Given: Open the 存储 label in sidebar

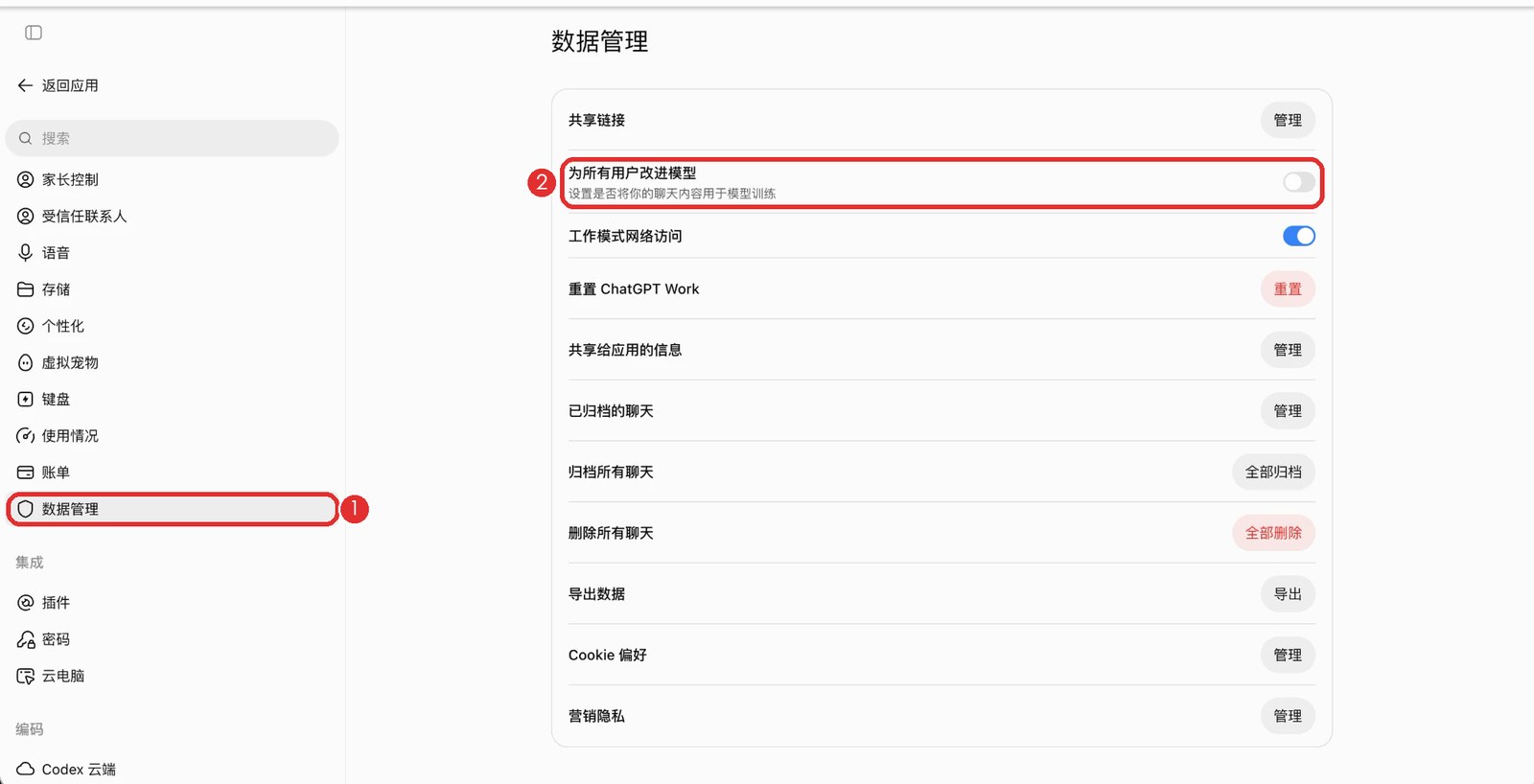Looking at the screenshot, I should (56, 289).
